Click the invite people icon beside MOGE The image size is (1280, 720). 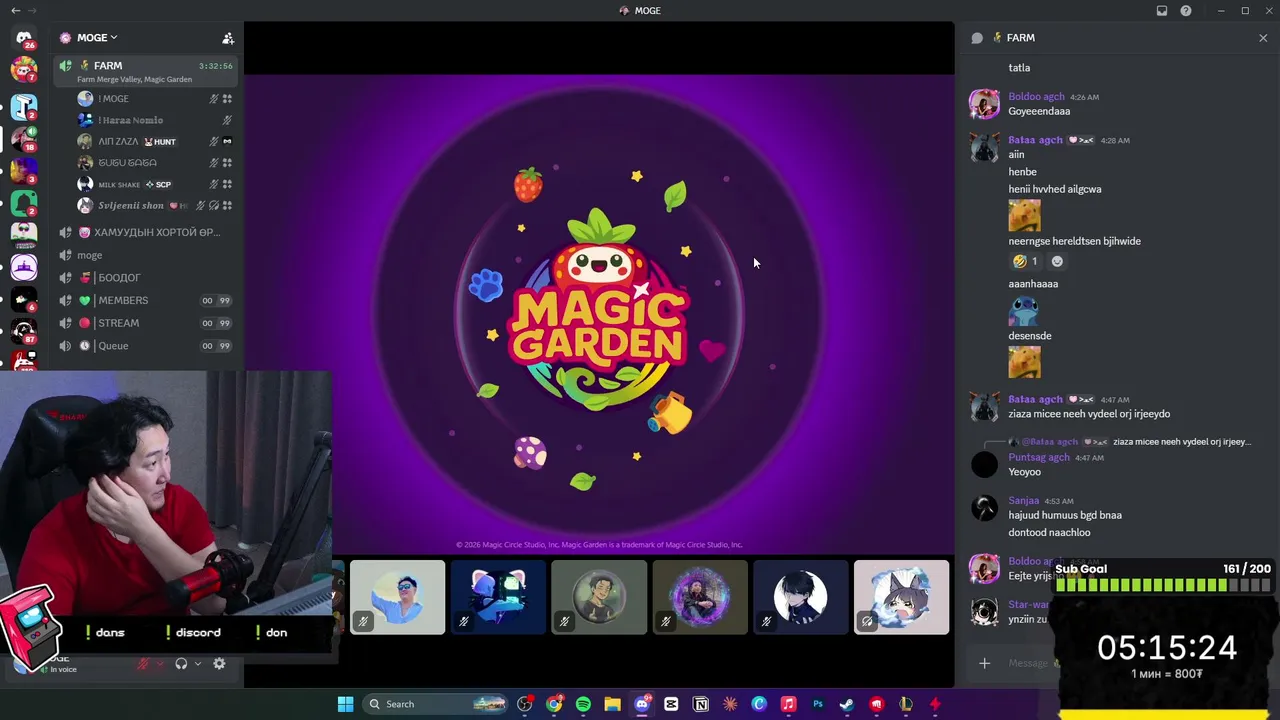[x=228, y=38]
